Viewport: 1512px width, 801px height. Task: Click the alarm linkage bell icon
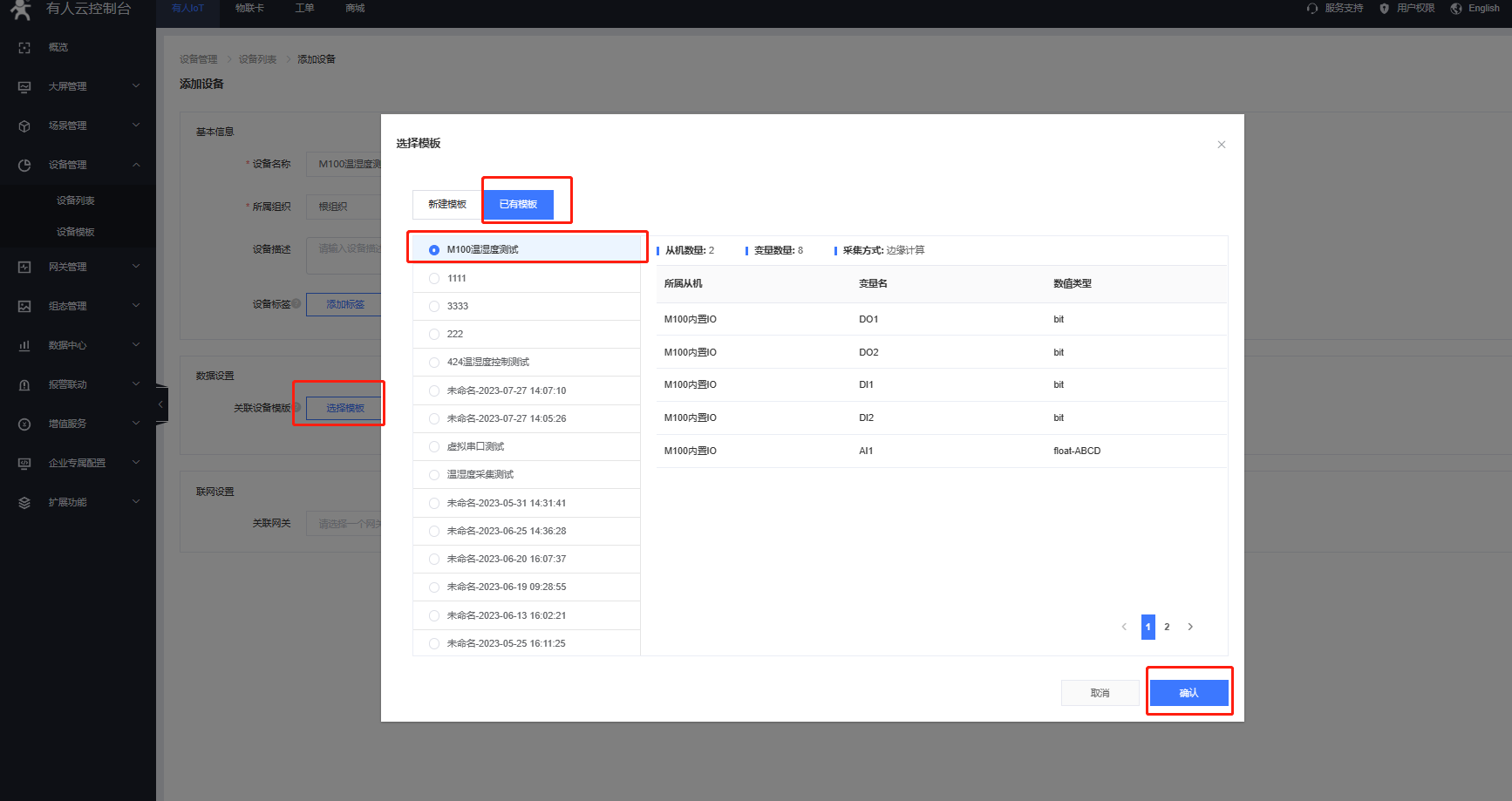tap(24, 385)
